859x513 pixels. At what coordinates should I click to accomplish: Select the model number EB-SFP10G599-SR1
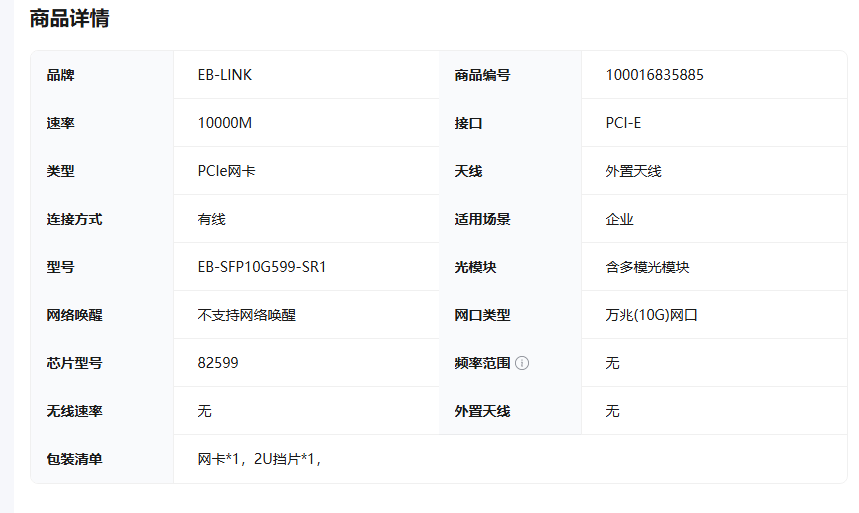click(x=262, y=267)
